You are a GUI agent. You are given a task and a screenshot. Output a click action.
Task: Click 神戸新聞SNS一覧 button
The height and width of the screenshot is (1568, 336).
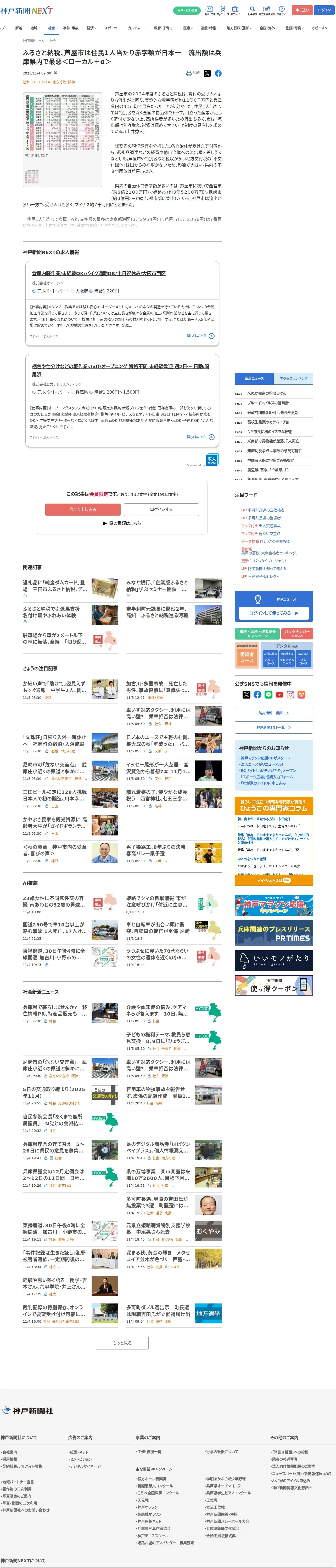(274, 727)
